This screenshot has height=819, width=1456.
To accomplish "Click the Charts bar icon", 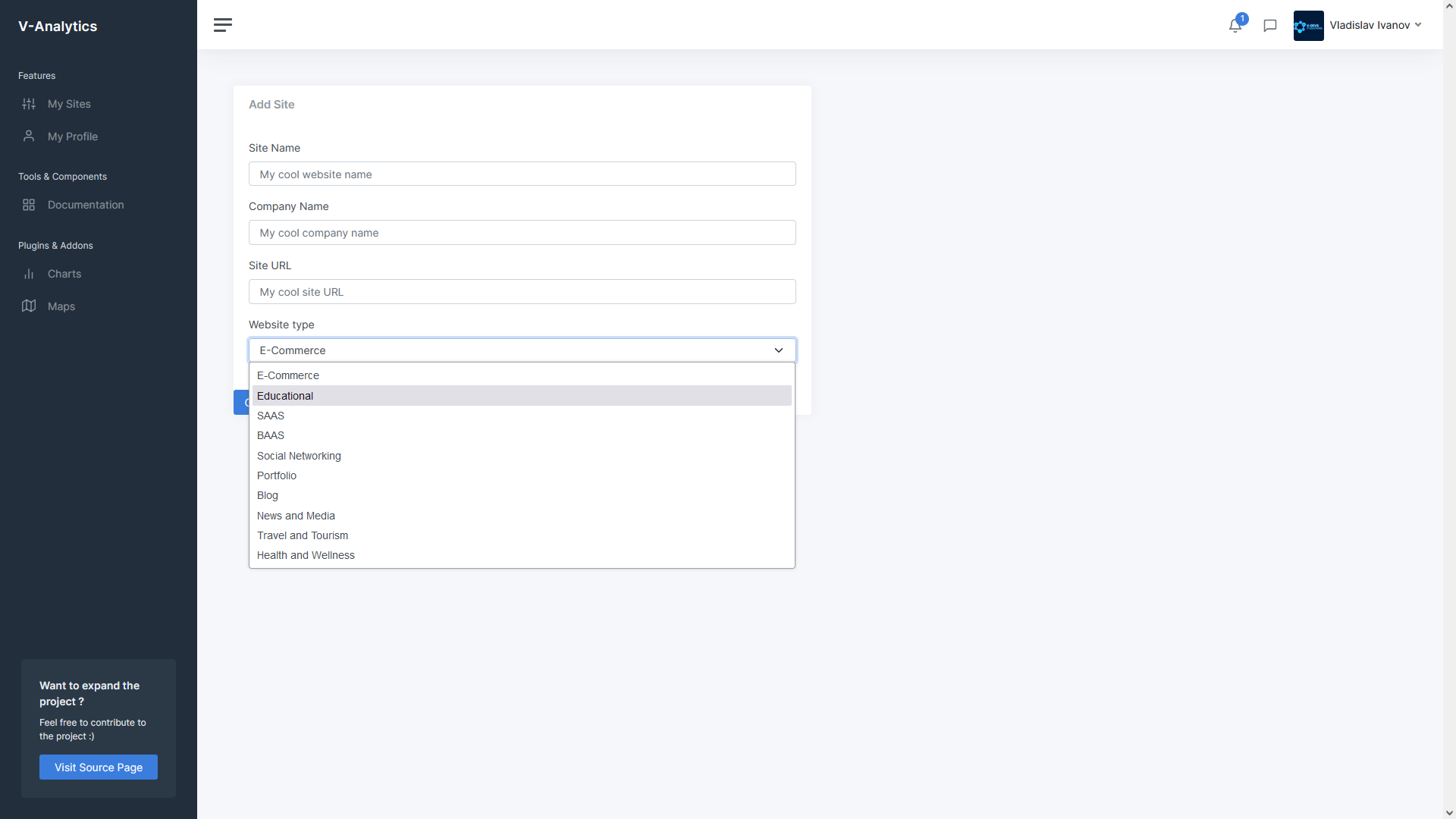I will pyautogui.click(x=29, y=274).
